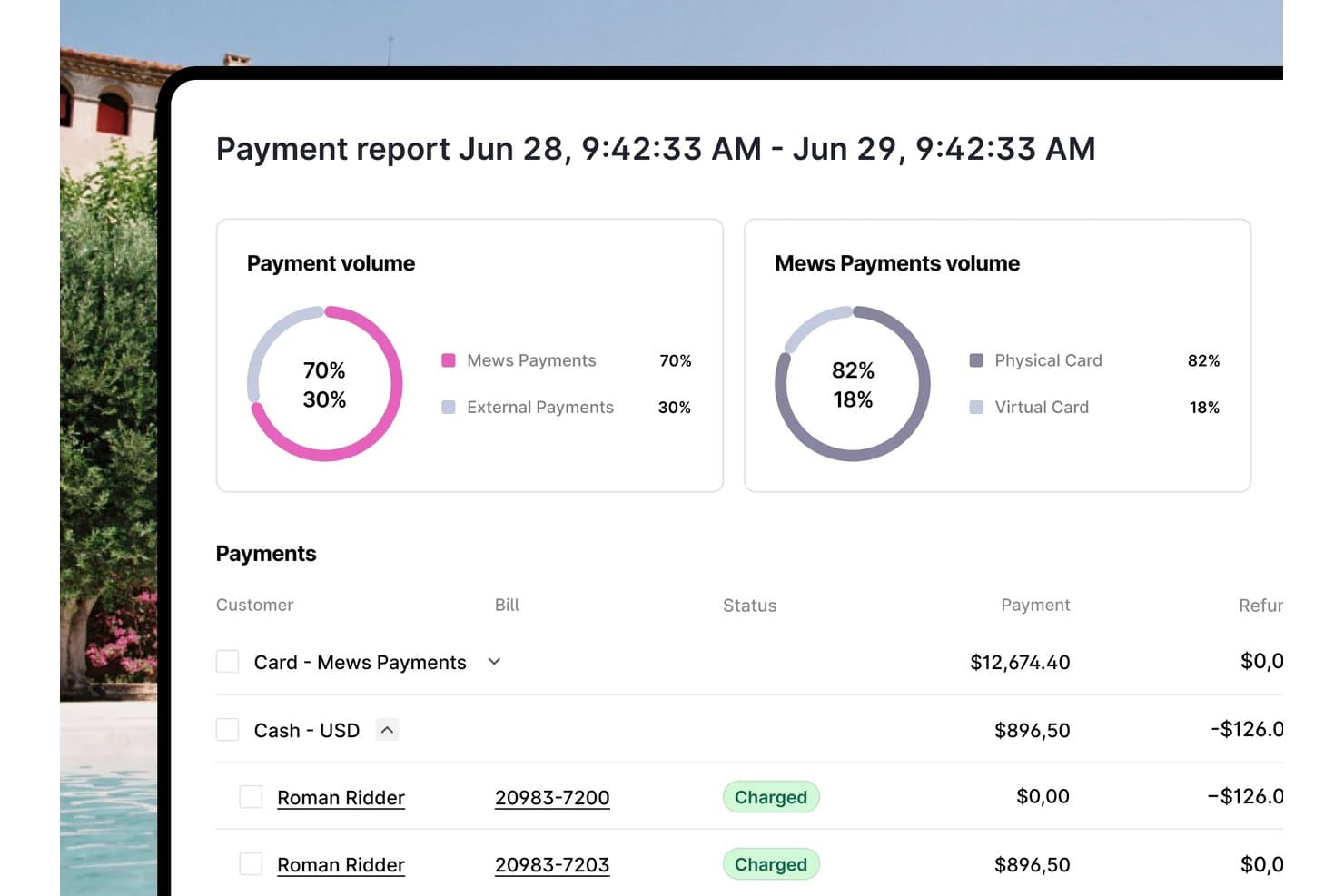1344x896 pixels.
Task: Expand the Card - Mews Payments group
Action: coord(494,661)
